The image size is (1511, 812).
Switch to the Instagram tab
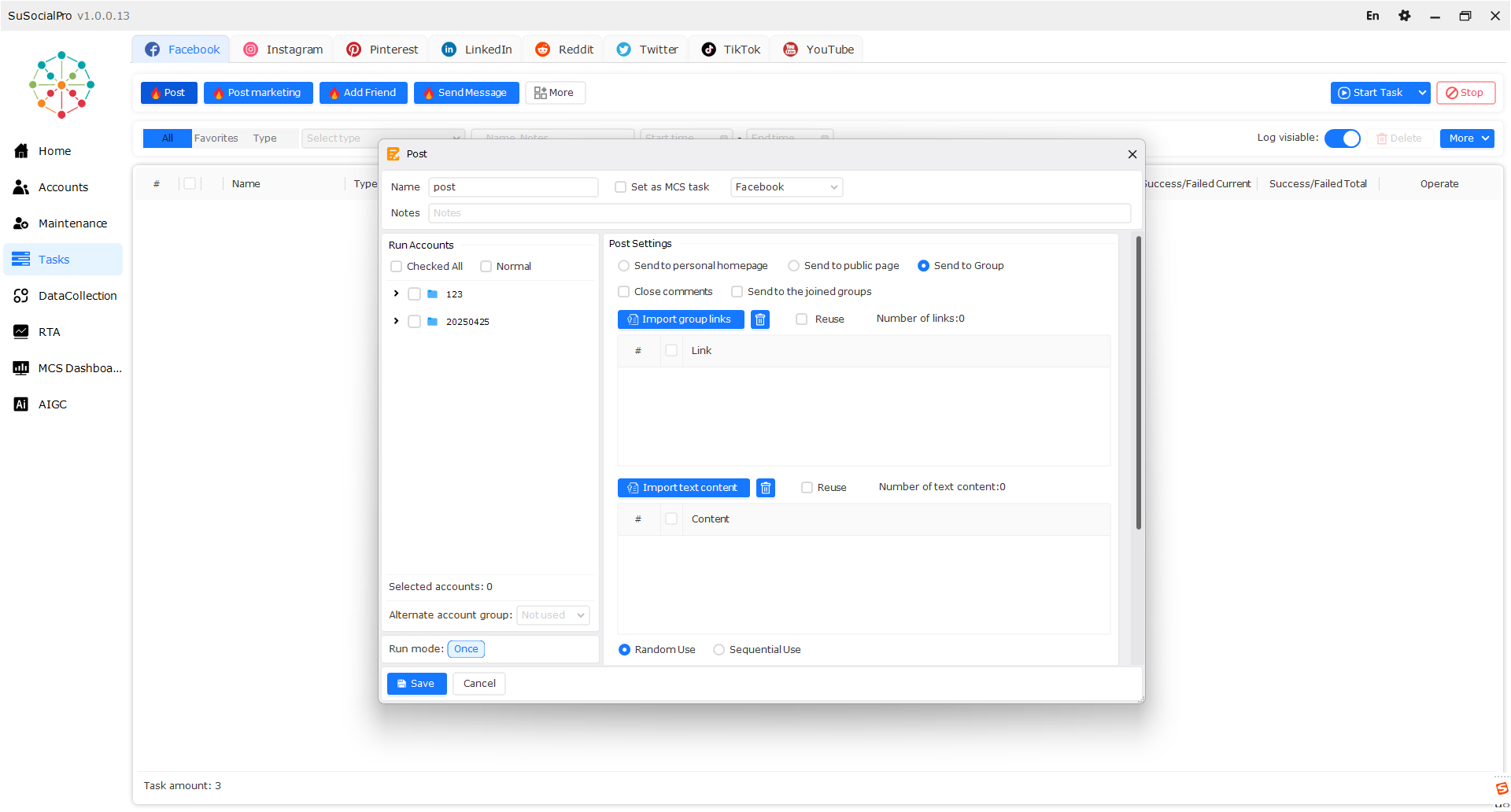[283, 50]
